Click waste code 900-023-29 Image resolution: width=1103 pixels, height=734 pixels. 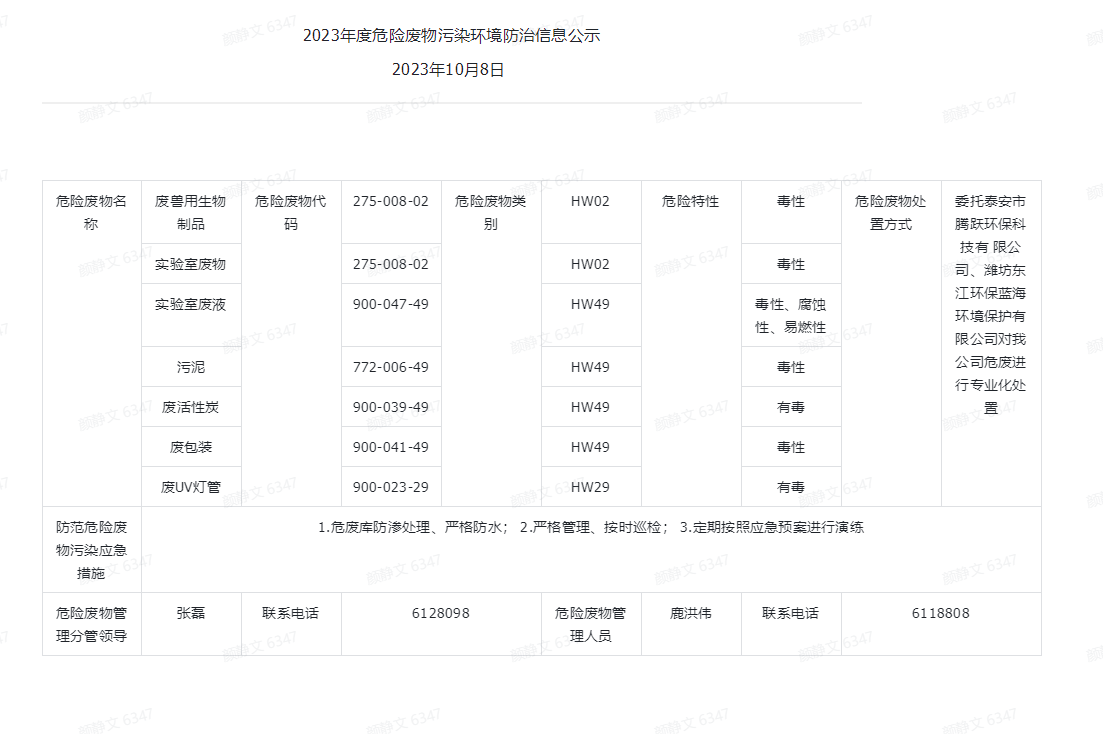[x=391, y=487]
